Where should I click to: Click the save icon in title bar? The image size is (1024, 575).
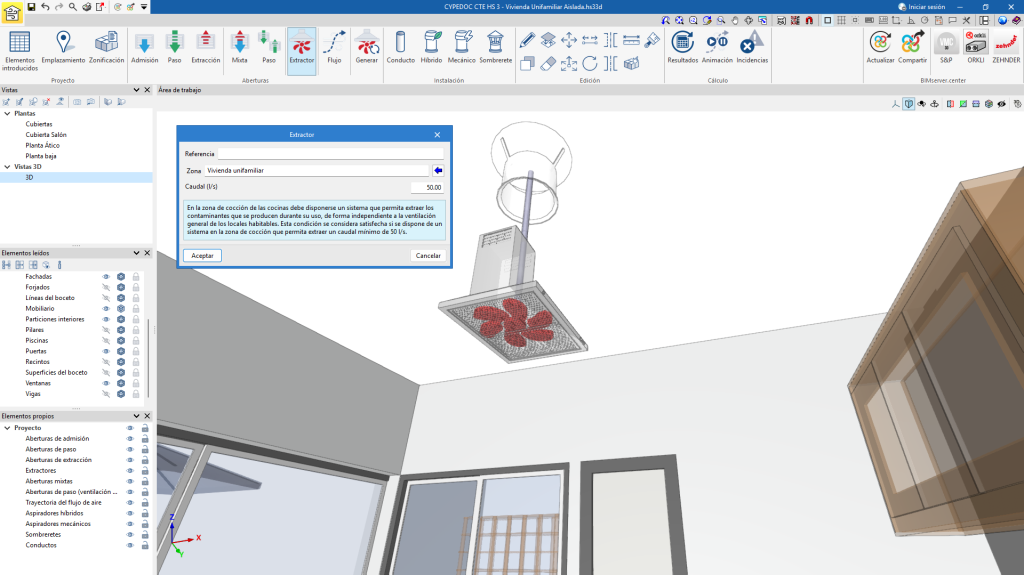31,7
